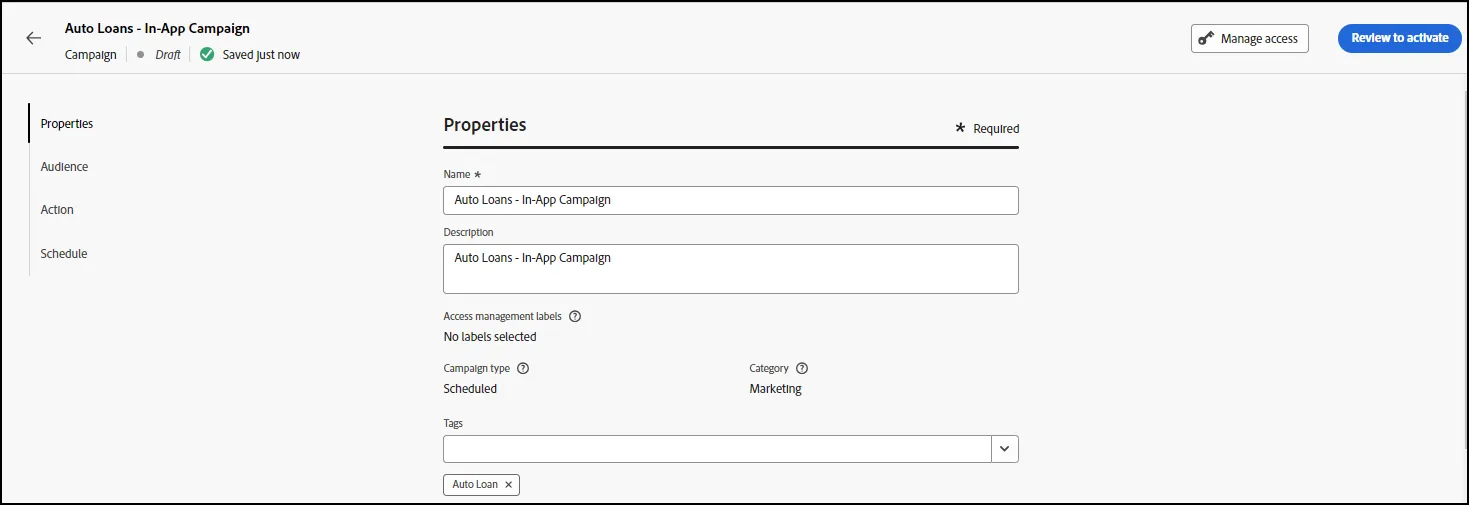This screenshot has height=505, width=1469.
Task: Click the Scheduled campaign type value
Action: (x=470, y=389)
